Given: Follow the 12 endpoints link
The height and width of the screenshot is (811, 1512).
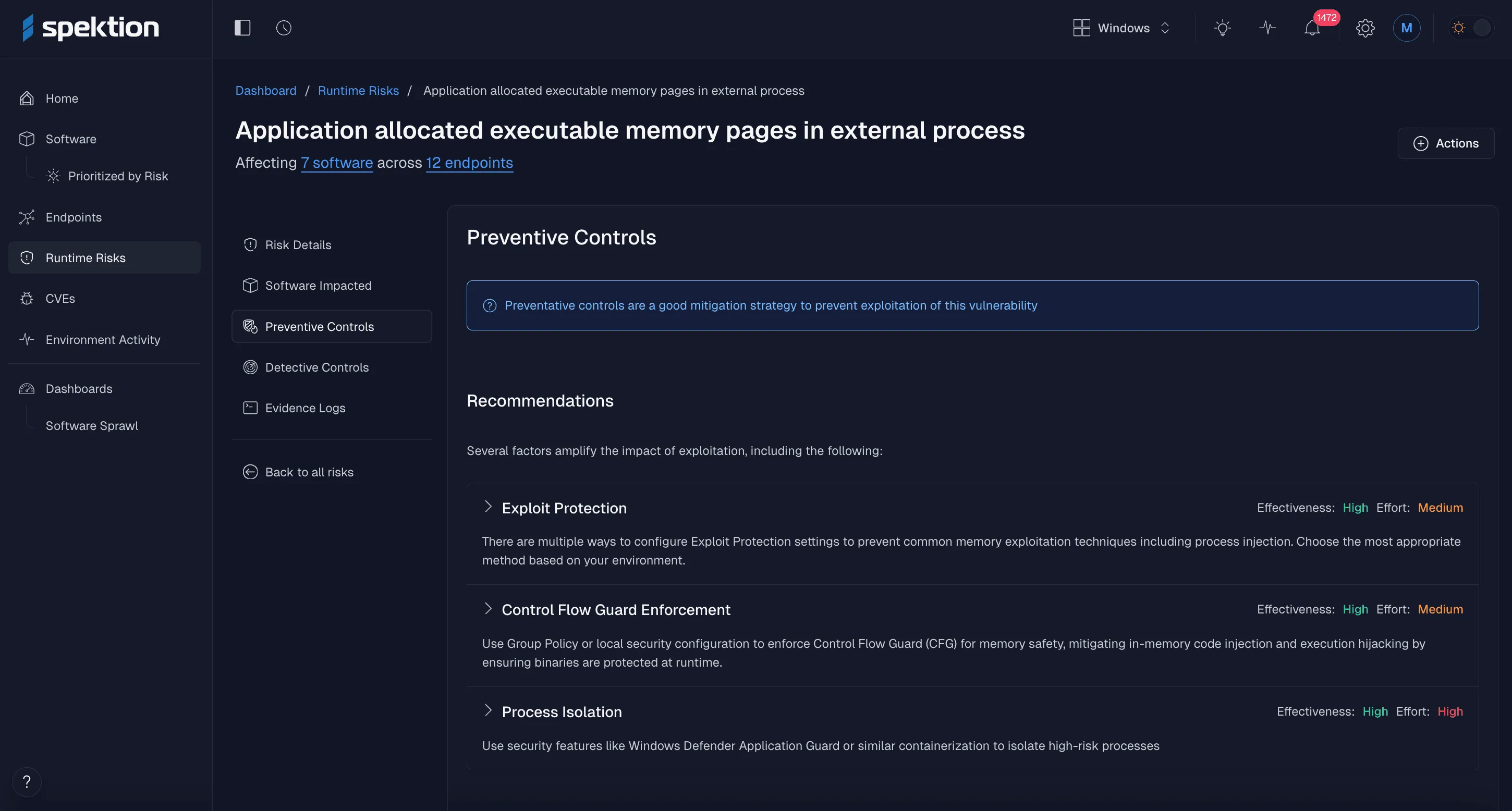Looking at the screenshot, I should coord(469,163).
